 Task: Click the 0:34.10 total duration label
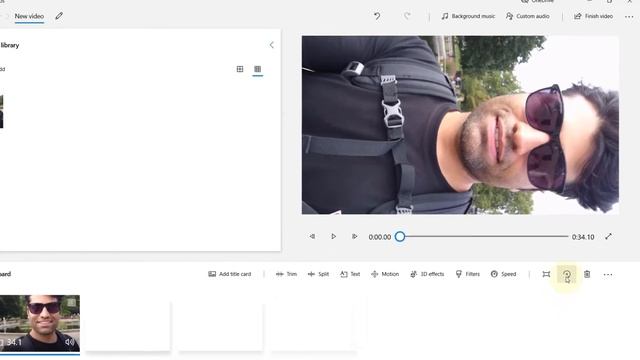(582, 237)
